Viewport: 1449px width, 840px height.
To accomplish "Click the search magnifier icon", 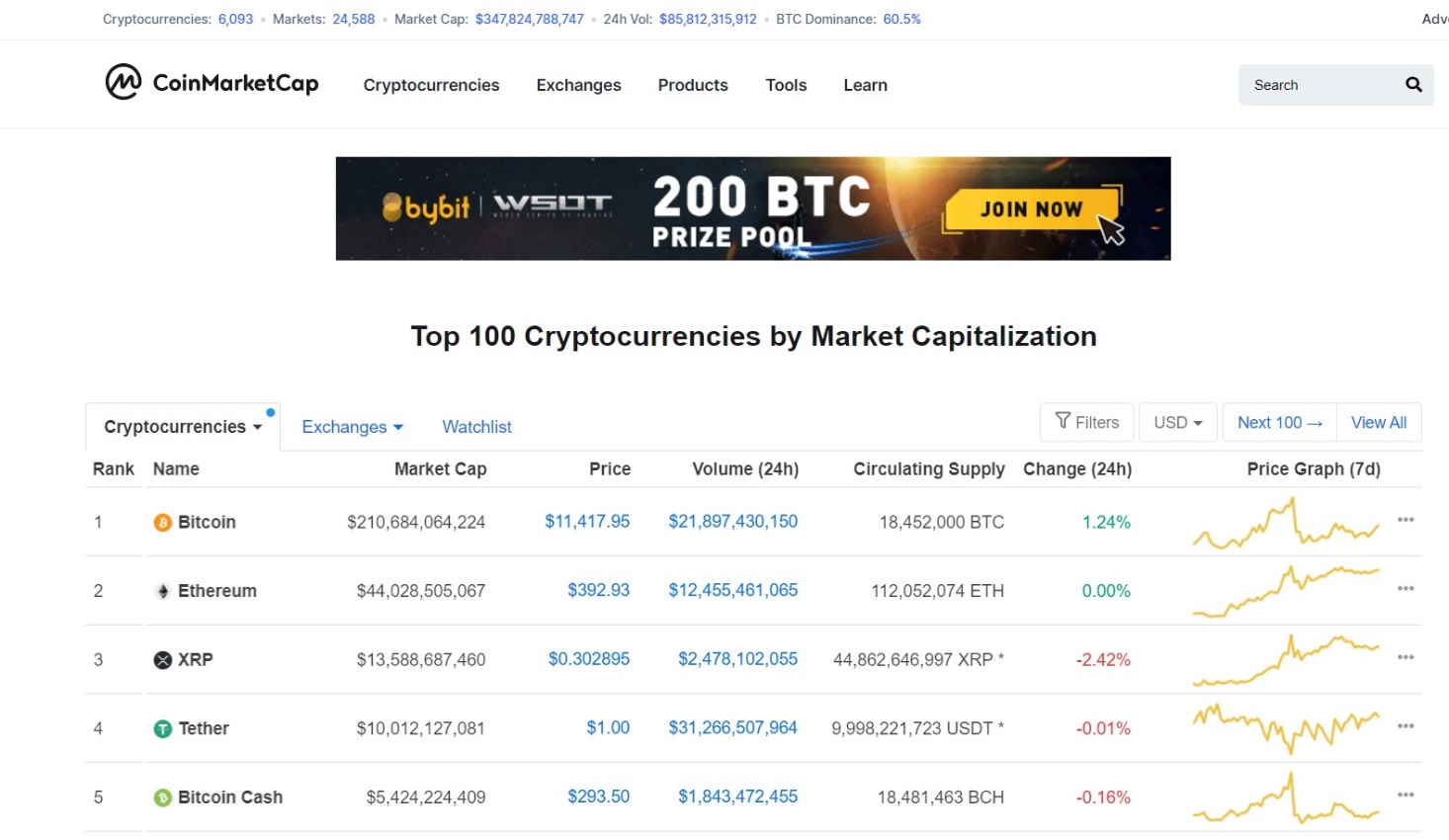I will 1413,85.
